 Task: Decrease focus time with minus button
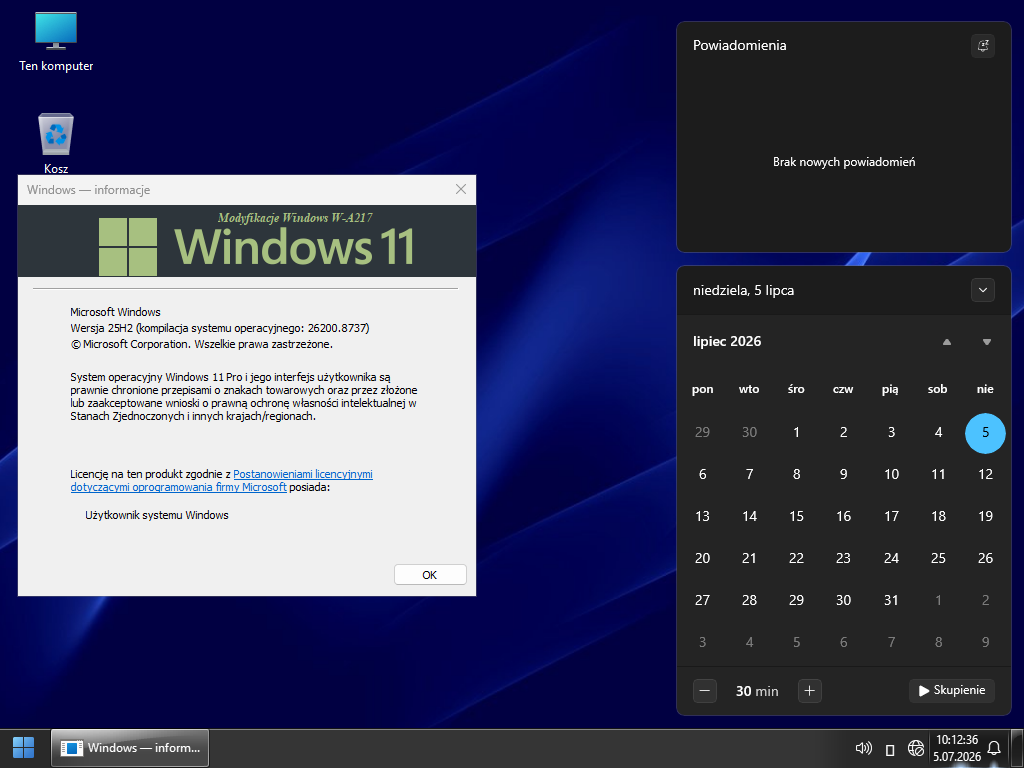705,691
